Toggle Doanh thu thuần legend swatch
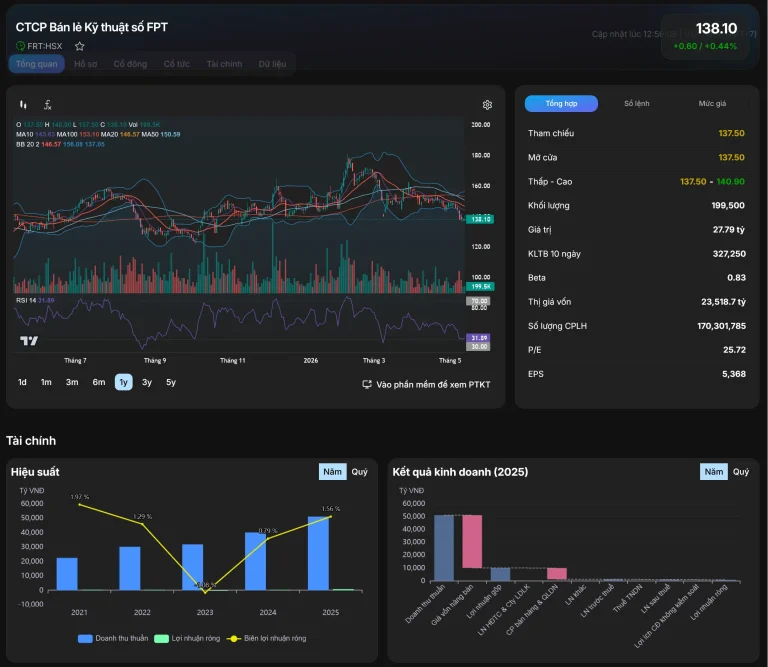The height and width of the screenshot is (667, 768). 85,638
